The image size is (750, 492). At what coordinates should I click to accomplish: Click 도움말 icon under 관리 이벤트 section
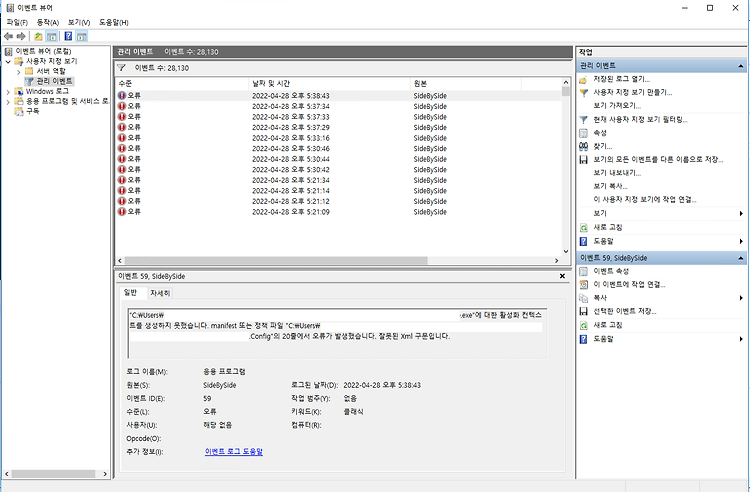[583, 241]
